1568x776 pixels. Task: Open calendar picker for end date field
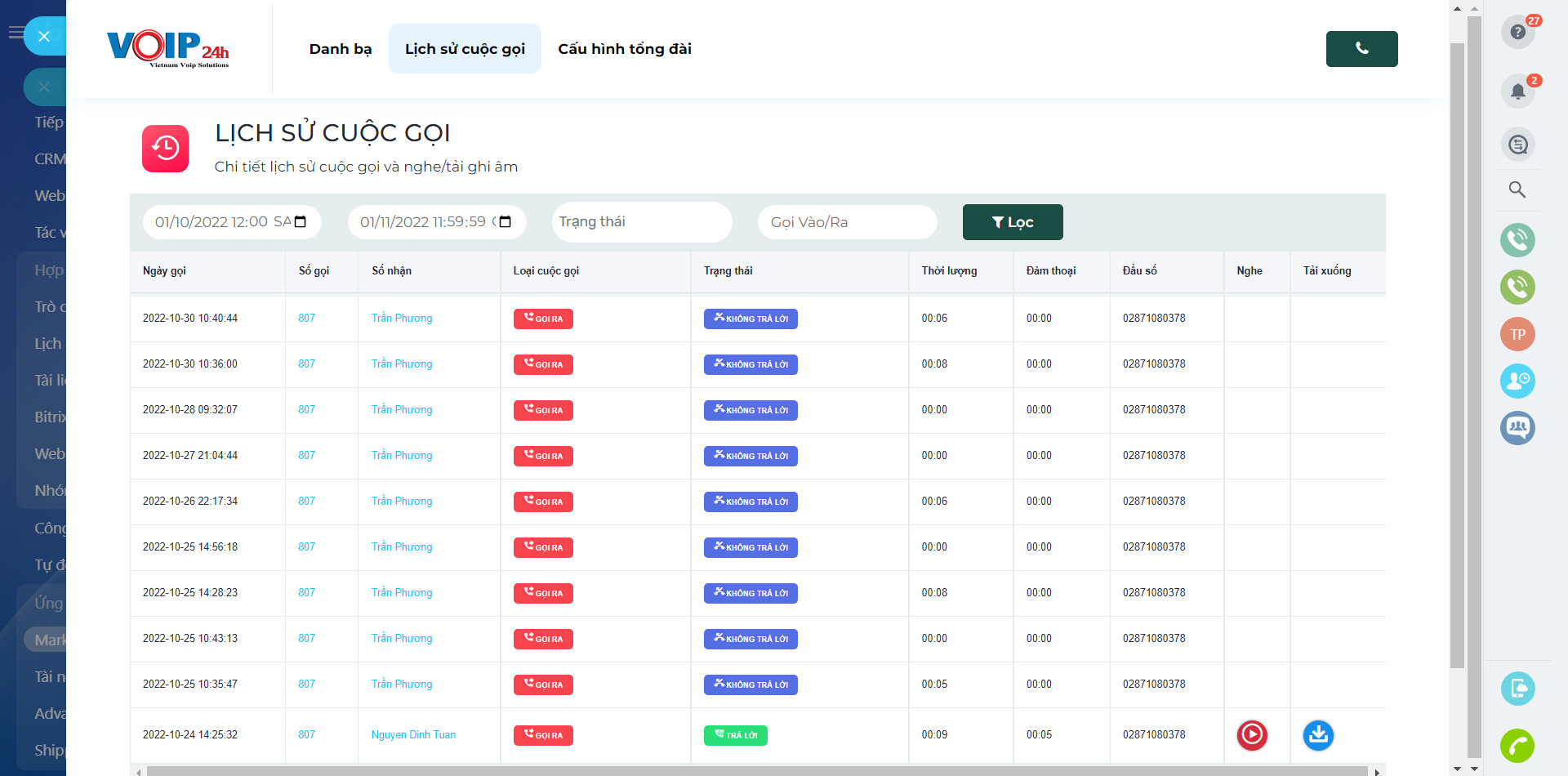coord(505,222)
